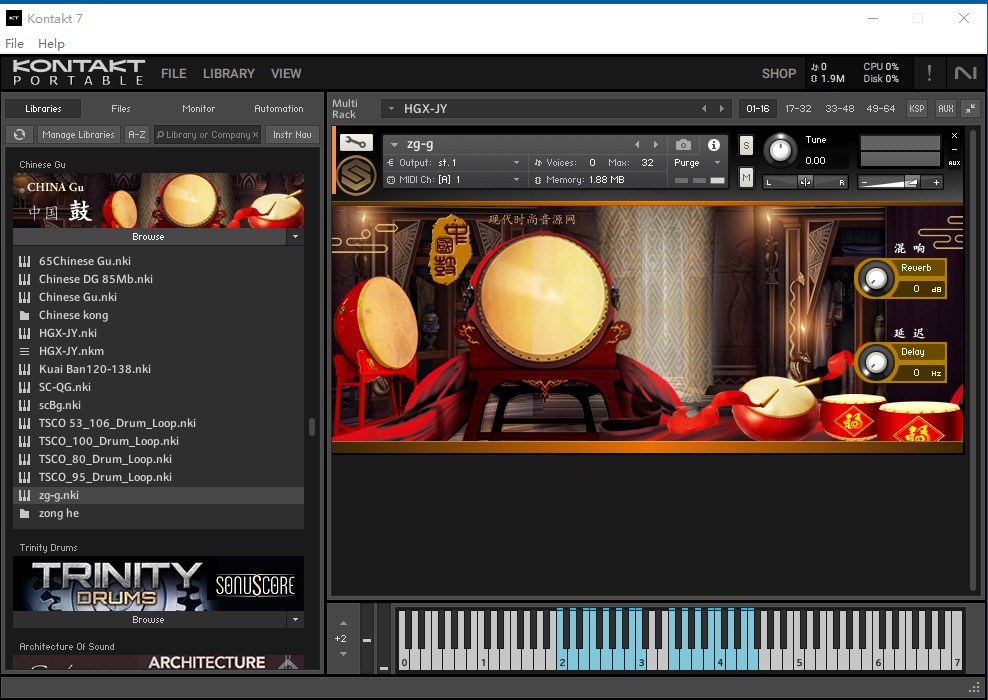Load next zg-g instrument preset

point(656,144)
